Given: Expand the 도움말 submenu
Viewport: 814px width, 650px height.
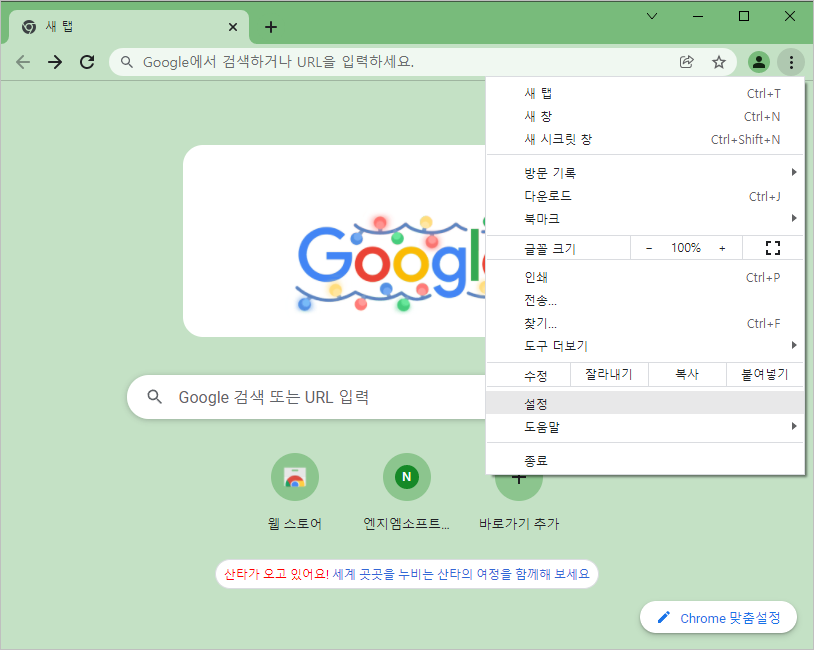Looking at the screenshot, I should 645,427.
